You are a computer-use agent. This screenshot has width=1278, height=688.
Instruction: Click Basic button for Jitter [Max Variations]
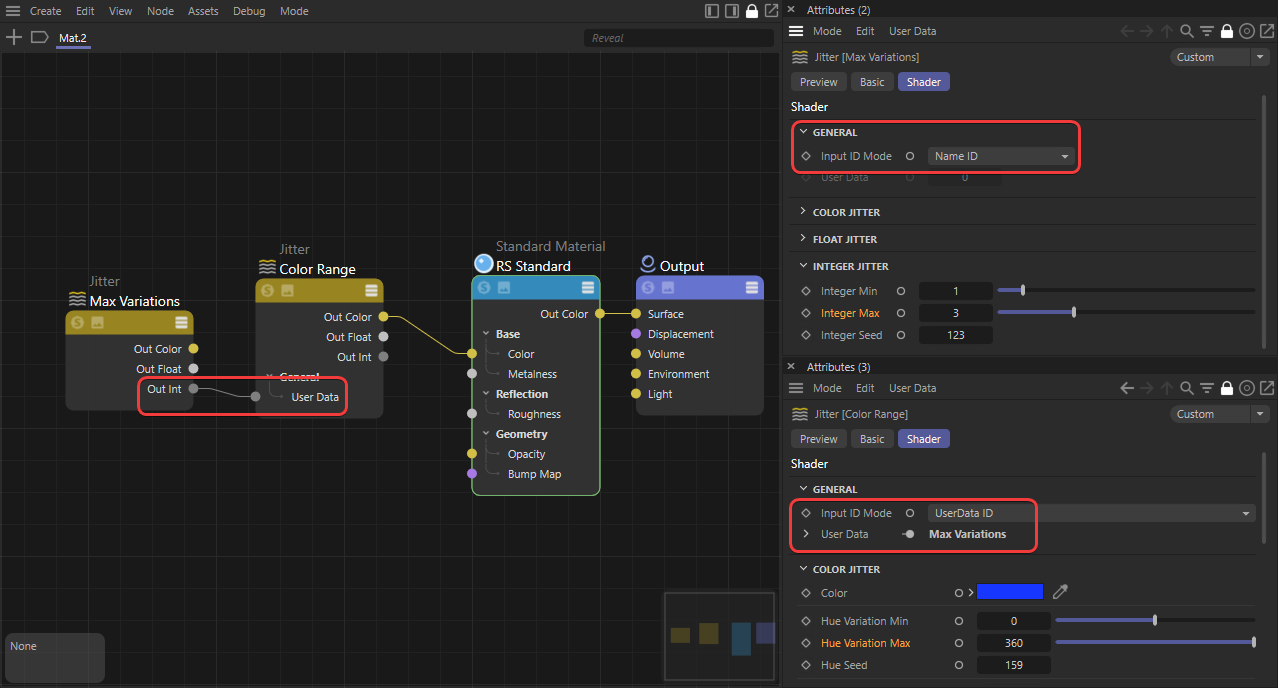click(872, 82)
